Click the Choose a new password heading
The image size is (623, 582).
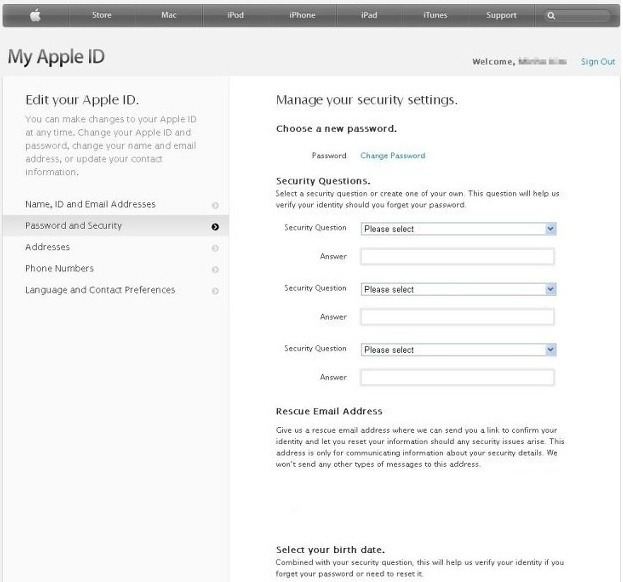[336, 129]
